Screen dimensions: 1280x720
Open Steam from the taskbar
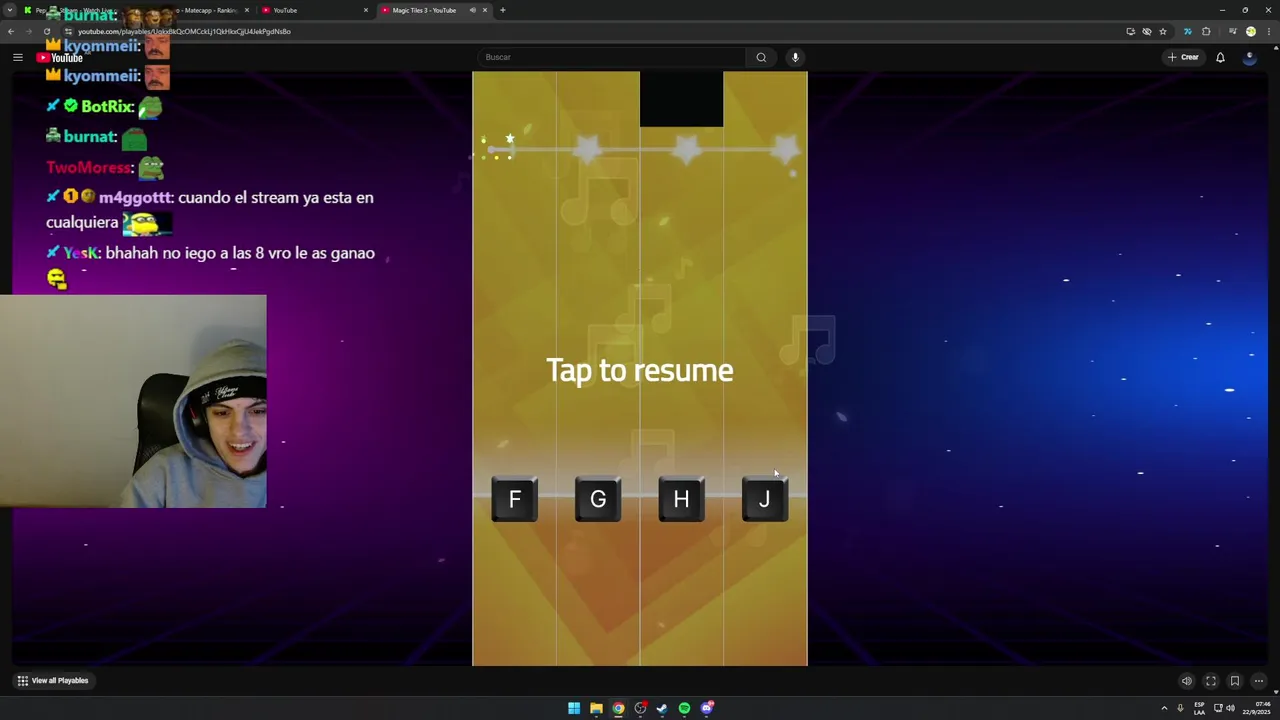click(662, 708)
